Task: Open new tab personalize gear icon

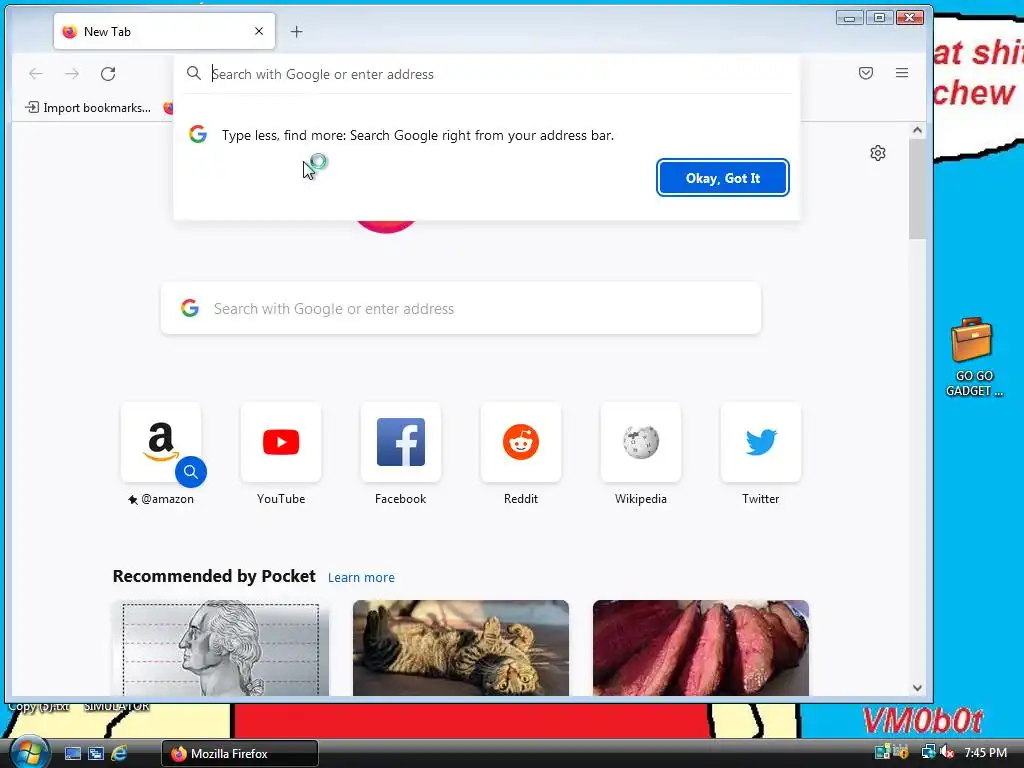Action: (x=878, y=153)
